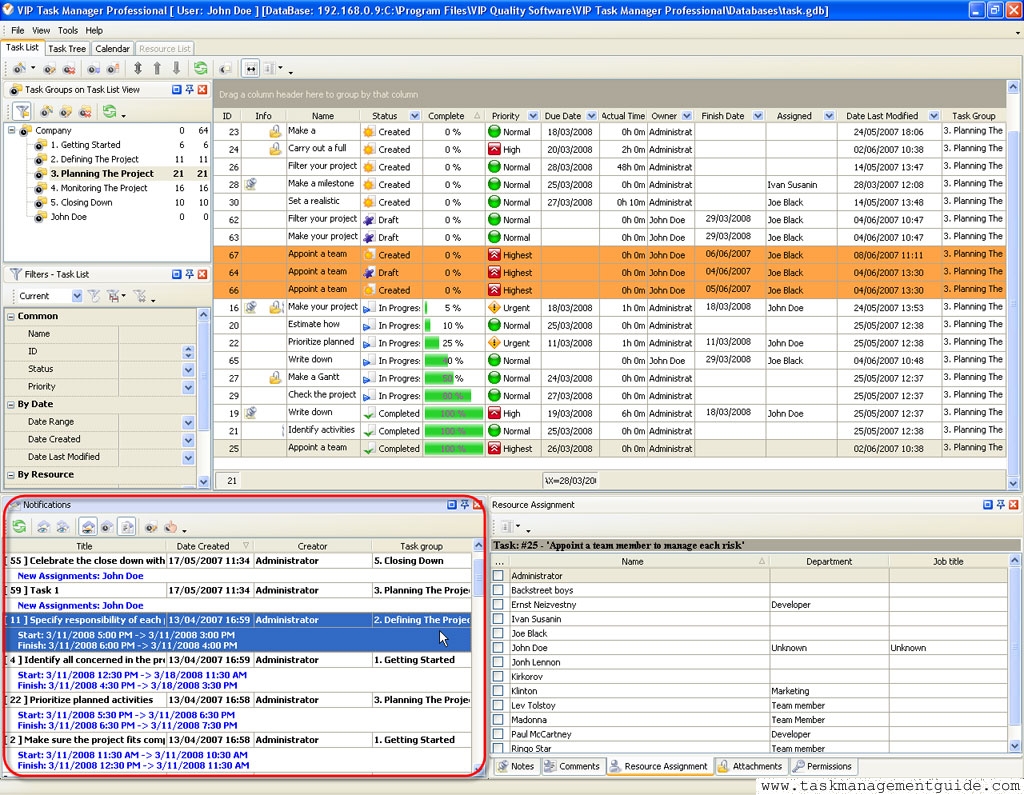Toggle the filter funnel in Task Groups toolbar
Image resolution: width=1024 pixels, height=795 pixels.
[21, 111]
